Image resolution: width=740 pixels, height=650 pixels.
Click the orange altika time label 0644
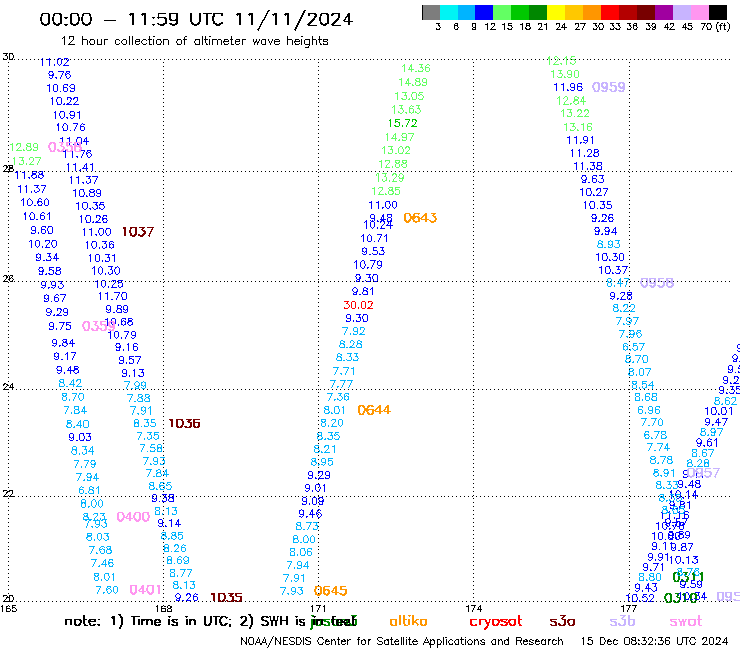[374, 410]
